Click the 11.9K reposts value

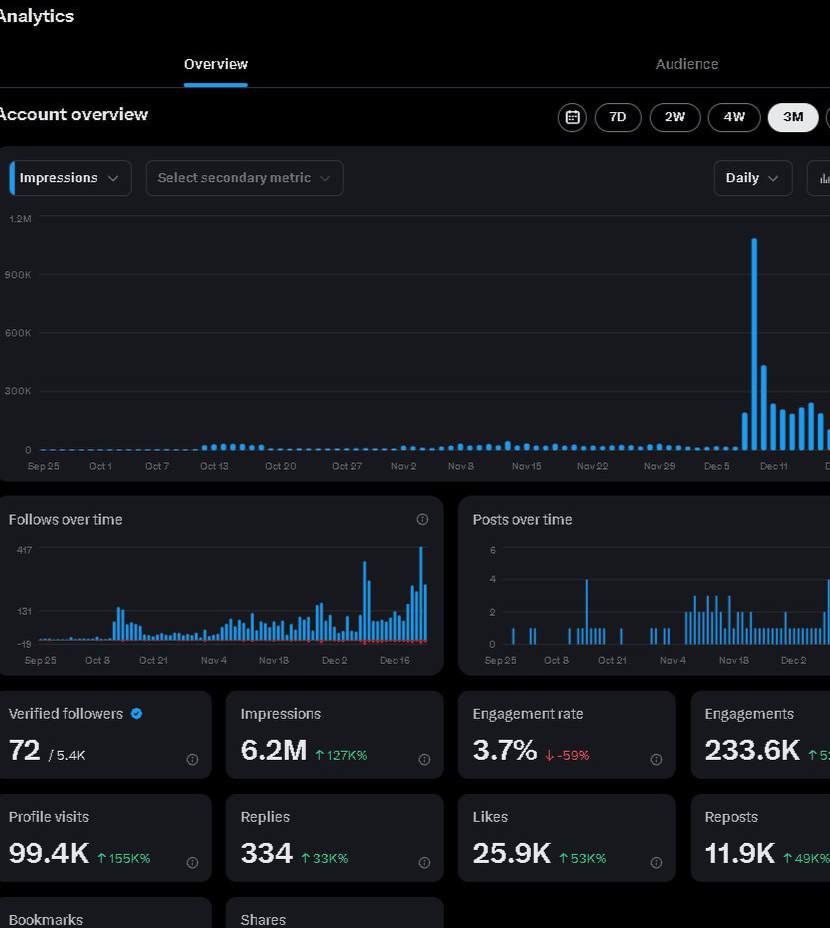coord(739,853)
